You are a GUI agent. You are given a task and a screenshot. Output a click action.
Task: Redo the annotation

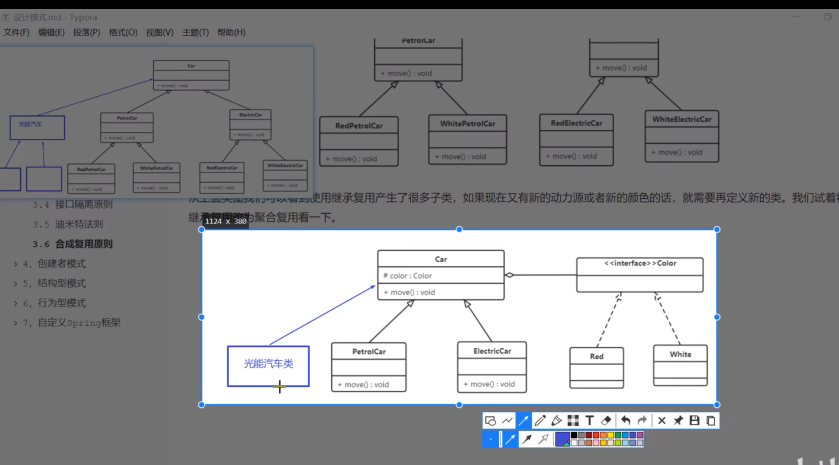pyautogui.click(x=642, y=421)
